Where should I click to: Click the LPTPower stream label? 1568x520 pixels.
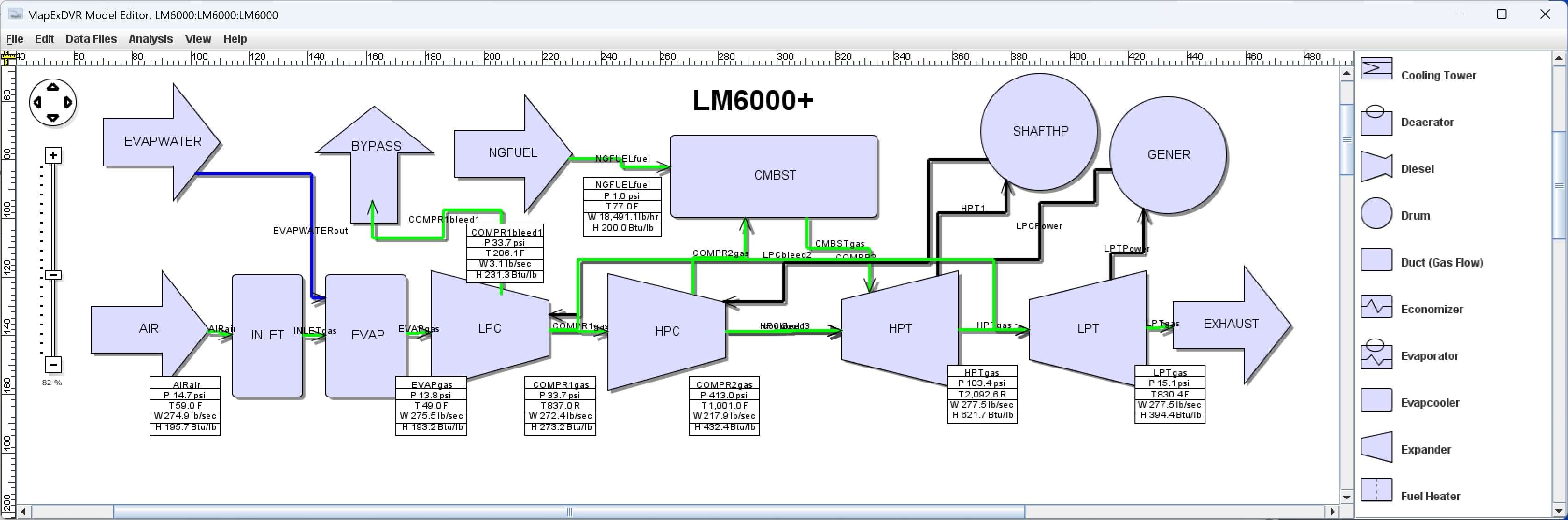point(1126,248)
